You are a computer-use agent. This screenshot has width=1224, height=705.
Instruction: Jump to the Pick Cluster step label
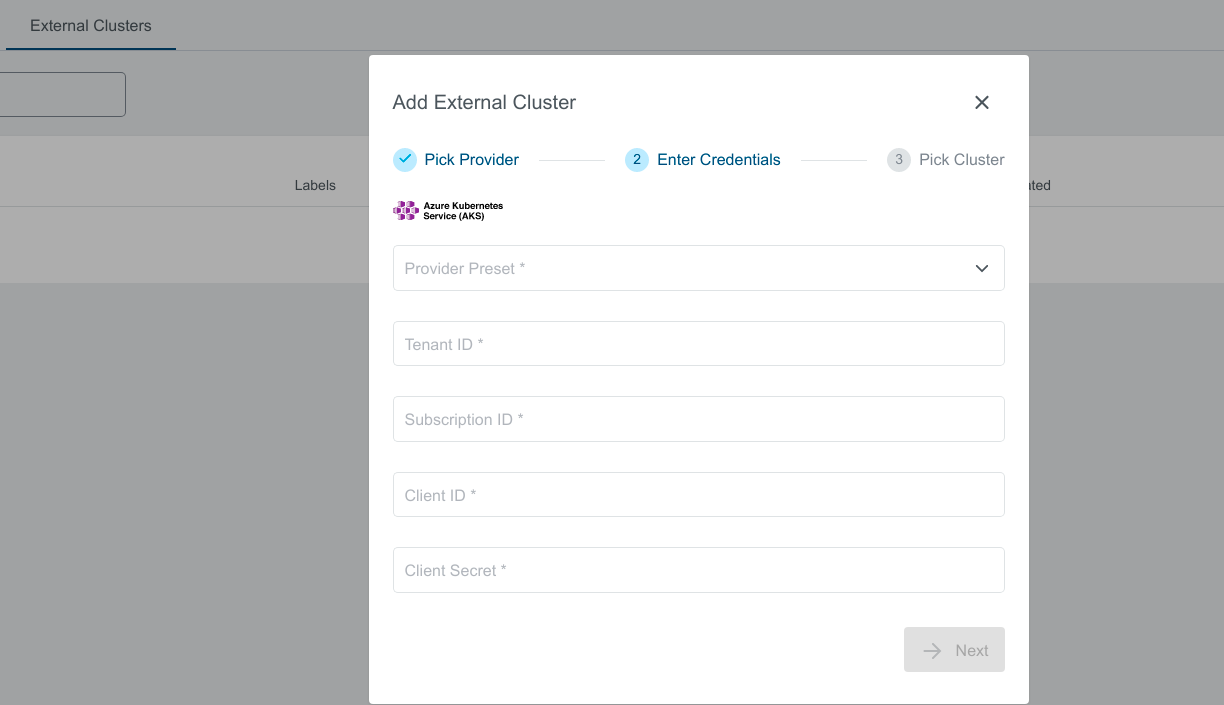961,159
